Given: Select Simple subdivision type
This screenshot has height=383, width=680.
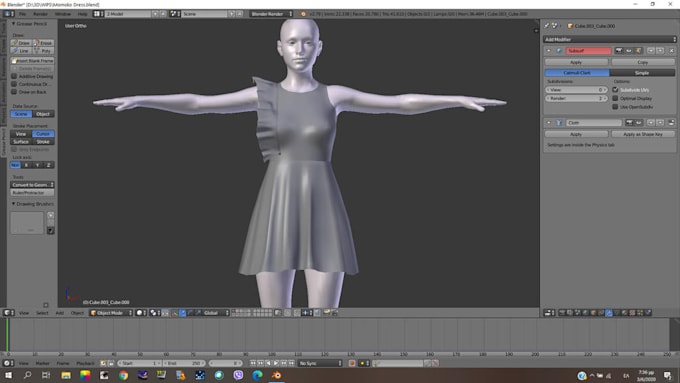Looking at the screenshot, I should click(x=642, y=73).
